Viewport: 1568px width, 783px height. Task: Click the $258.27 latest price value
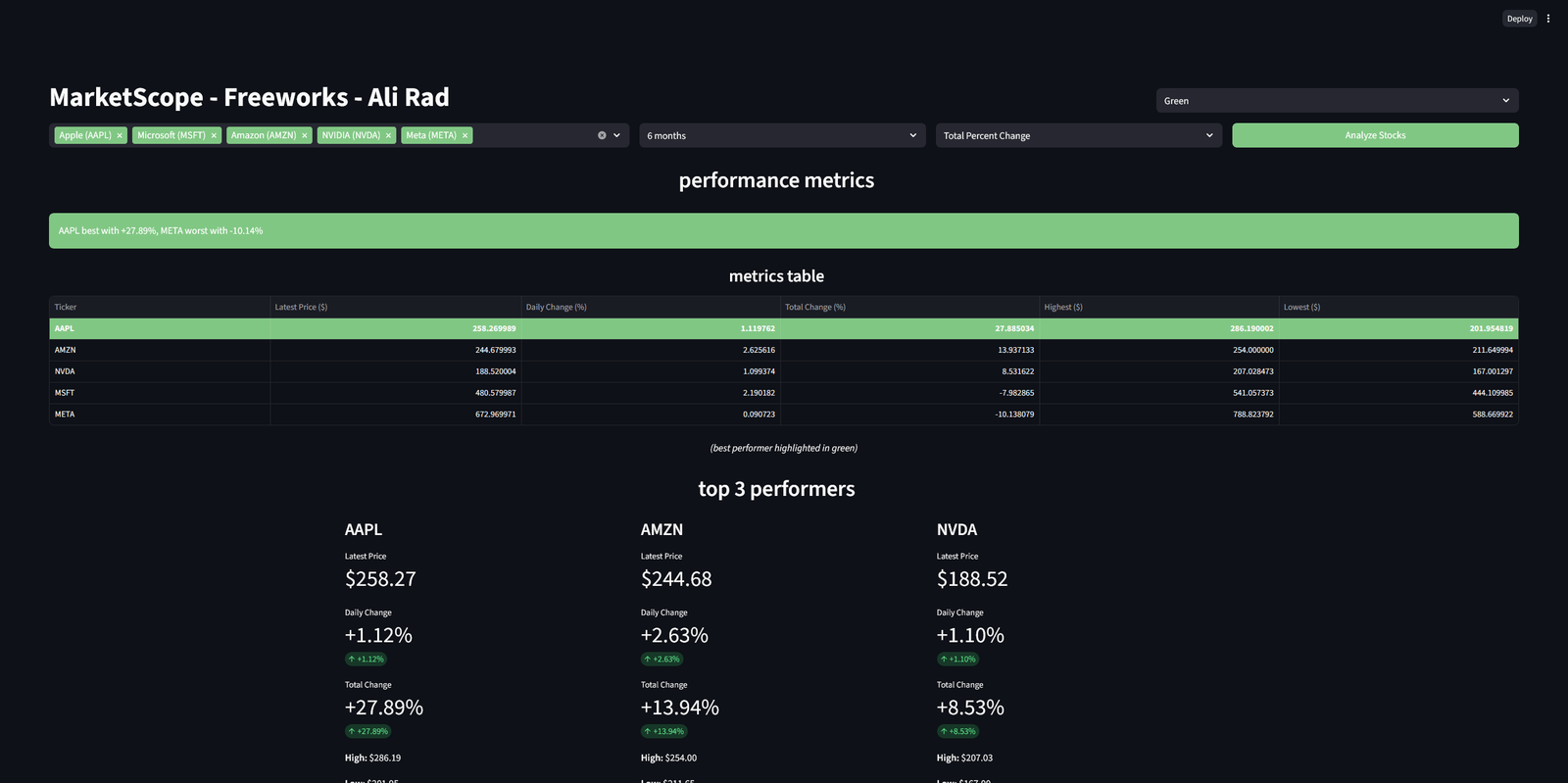[380, 579]
